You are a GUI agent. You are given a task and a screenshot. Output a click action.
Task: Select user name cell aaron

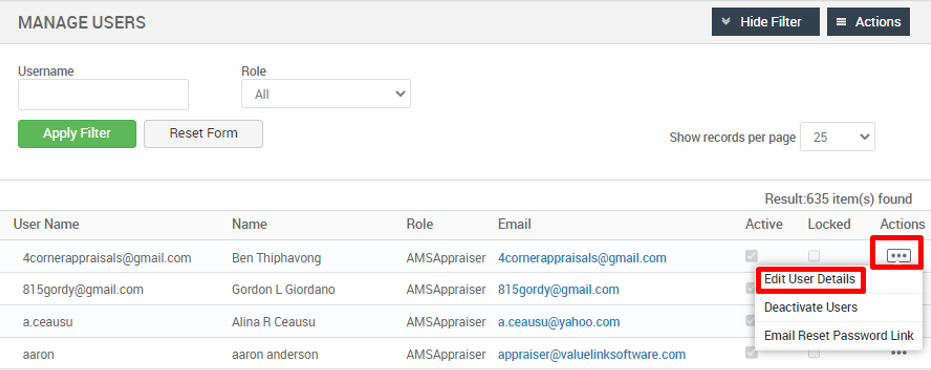coord(39,355)
